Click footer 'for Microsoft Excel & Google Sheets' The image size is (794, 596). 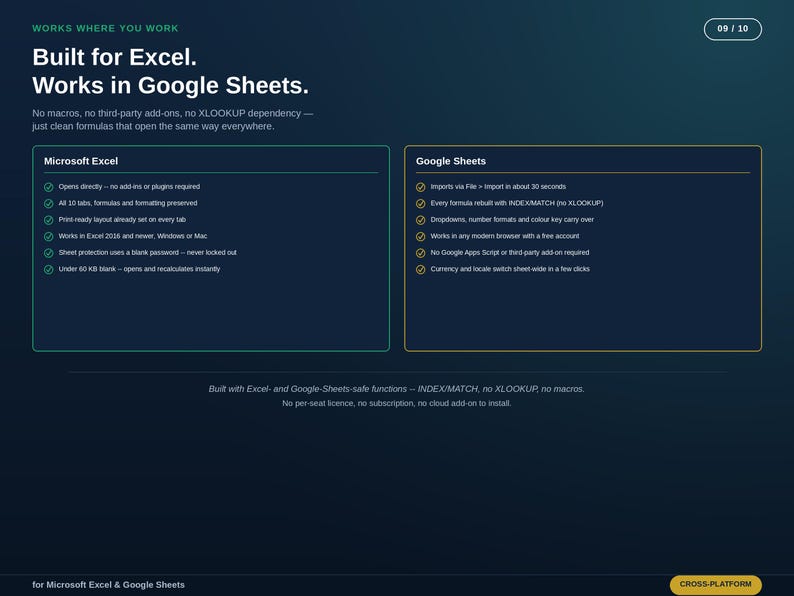(x=108, y=585)
